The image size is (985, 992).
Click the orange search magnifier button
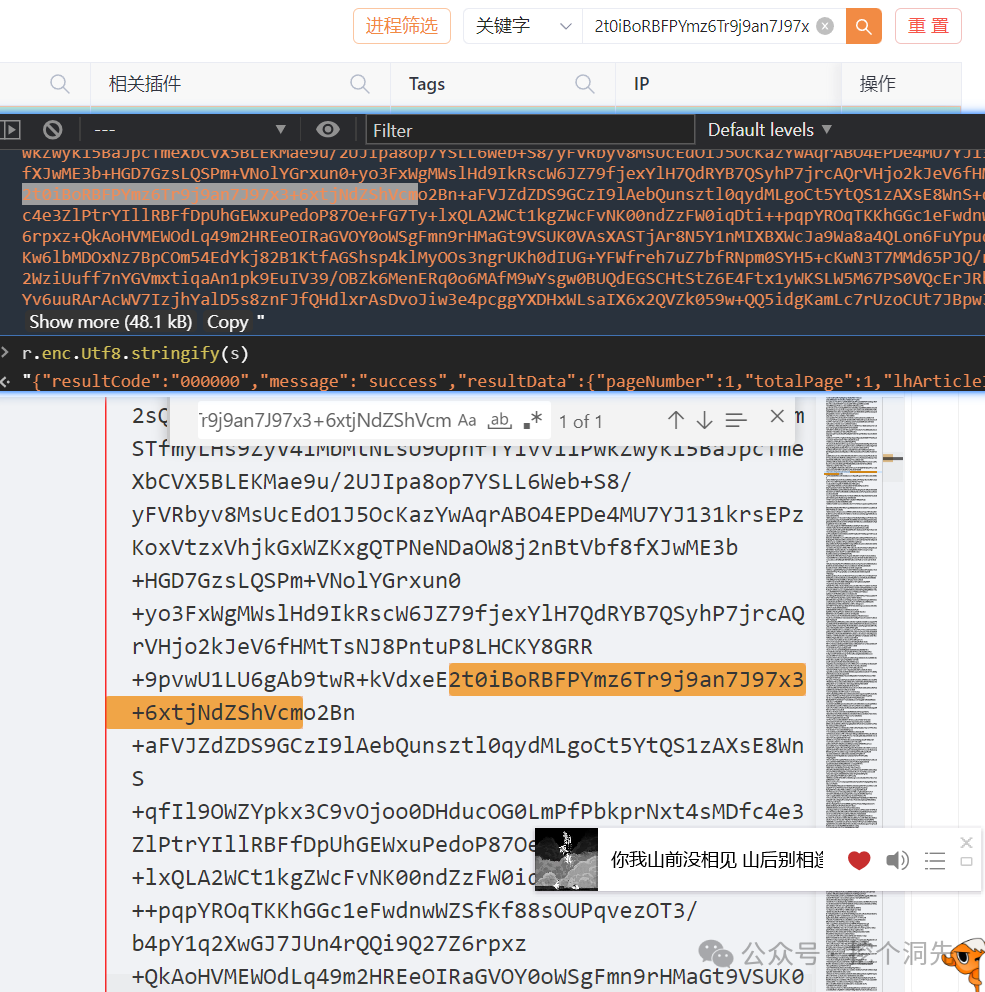tap(864, 26)
